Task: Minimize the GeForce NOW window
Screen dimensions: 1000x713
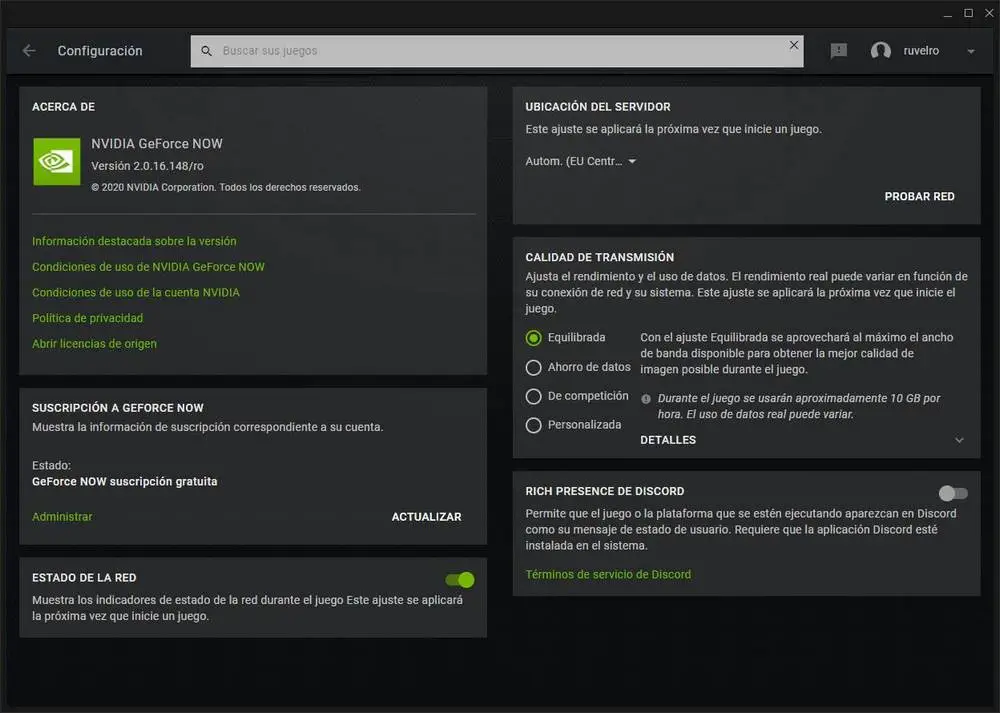Action: point(948,13)
